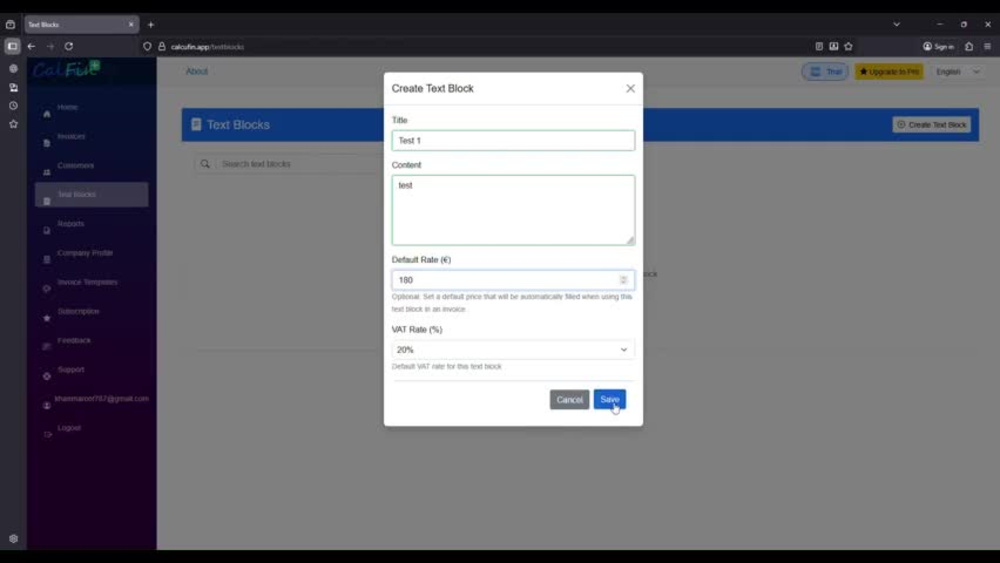Image resolution: width=1000 pixels, height=563 pixels.
Task: Click the site lock icon
Action: tap(162, 47)
